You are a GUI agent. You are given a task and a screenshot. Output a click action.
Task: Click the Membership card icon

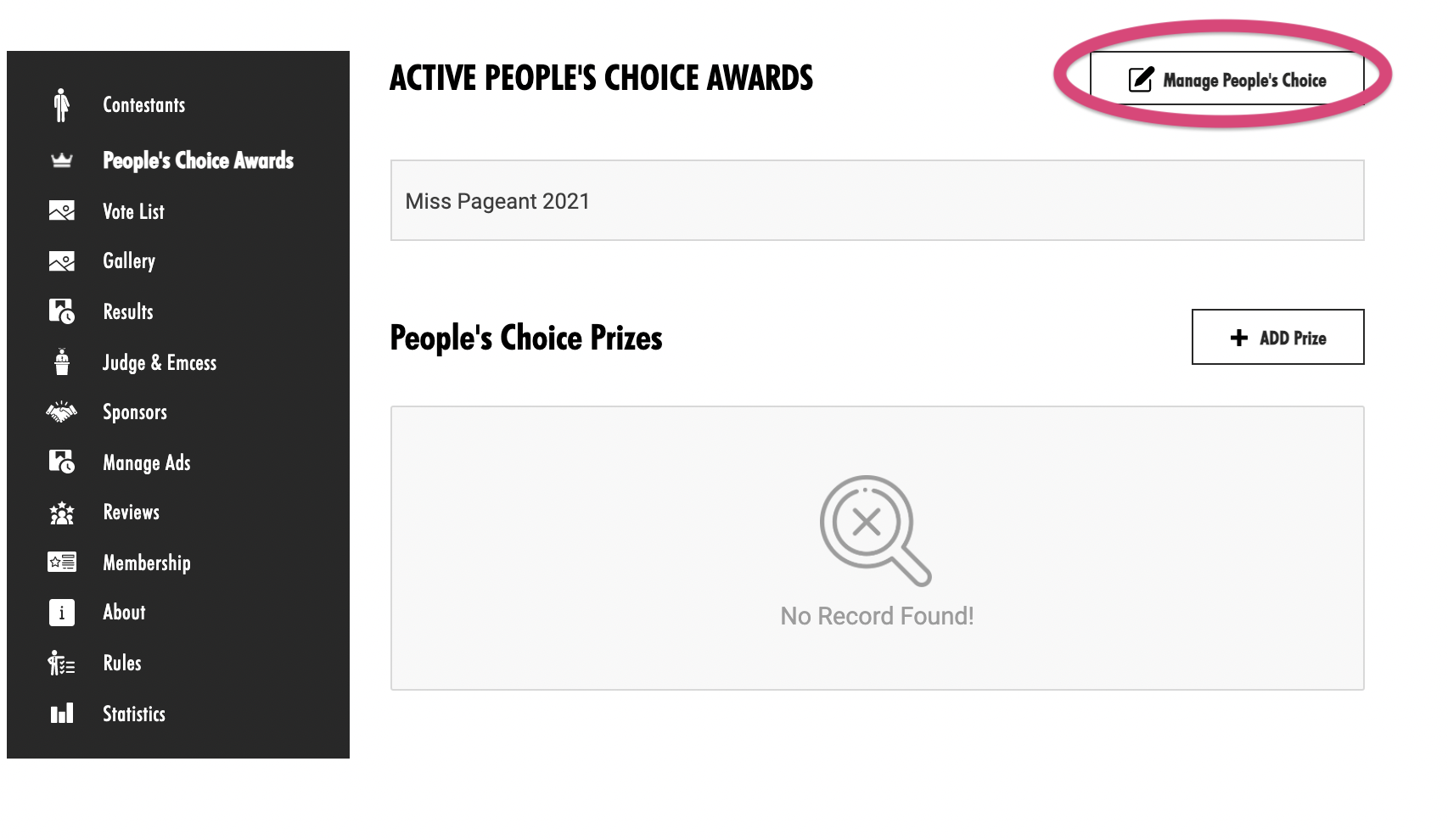click(x=62, y=563)
